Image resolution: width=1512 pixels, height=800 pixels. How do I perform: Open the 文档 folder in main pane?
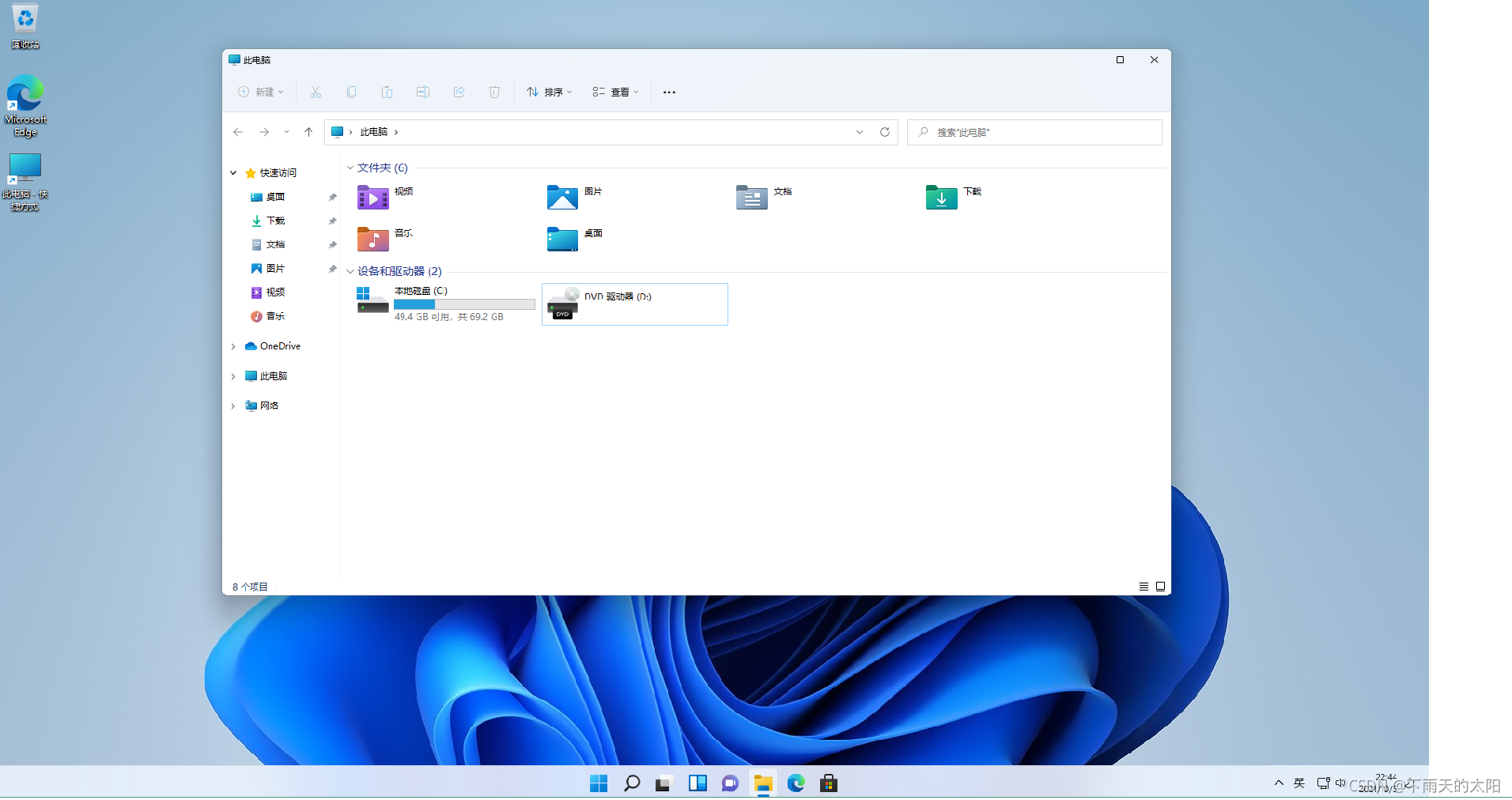click(x=764, y=197)
